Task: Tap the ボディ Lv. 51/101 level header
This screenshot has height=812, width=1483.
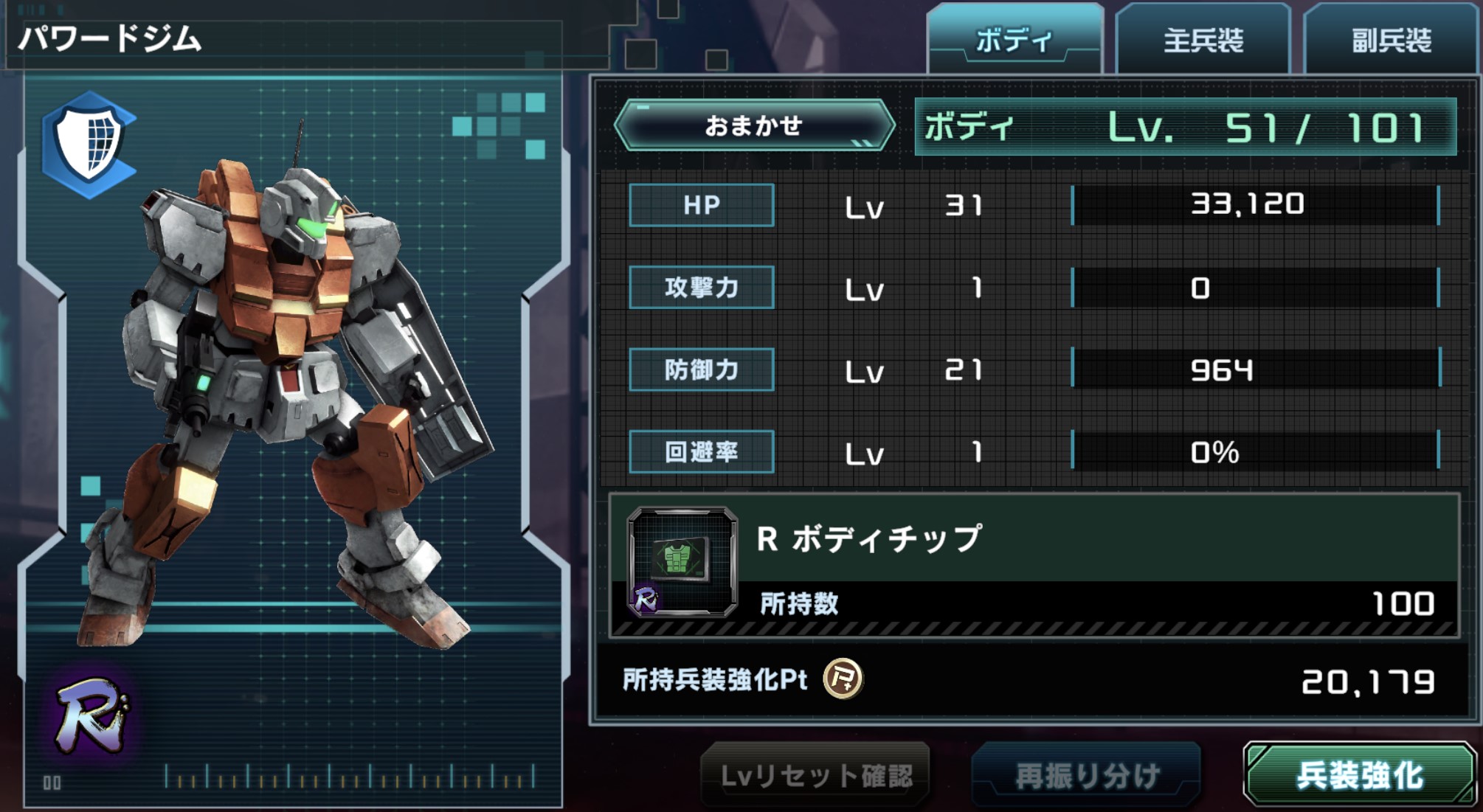Action: click(x=1185, y=127)
